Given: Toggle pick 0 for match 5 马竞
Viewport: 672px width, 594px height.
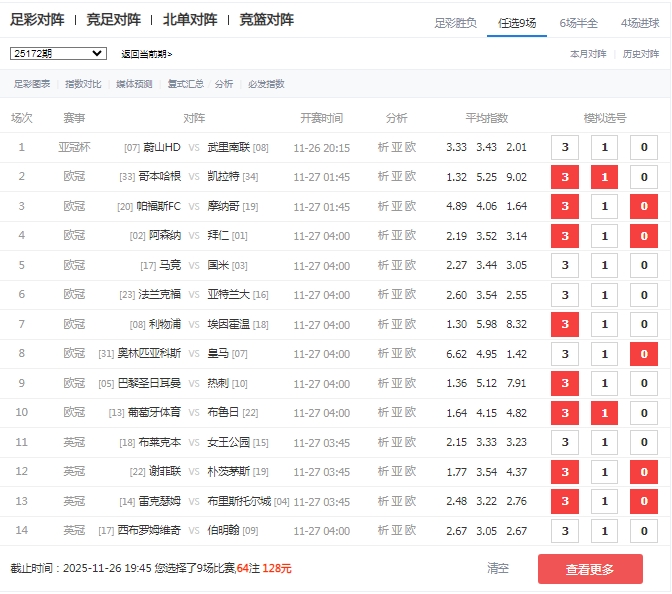Looking at the screenshot, I should coord(643,266).
